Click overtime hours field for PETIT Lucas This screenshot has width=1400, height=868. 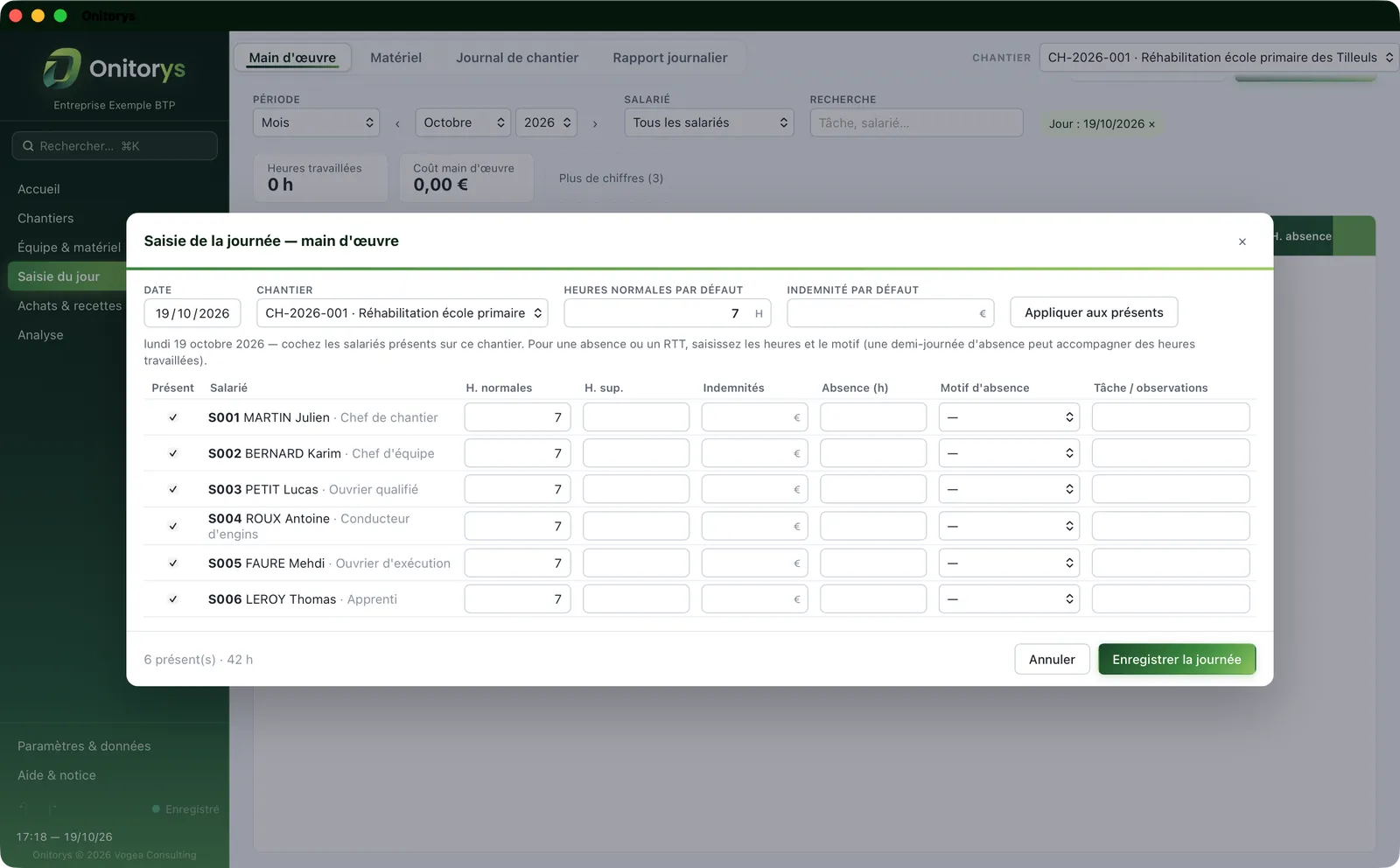coord(636,489)
